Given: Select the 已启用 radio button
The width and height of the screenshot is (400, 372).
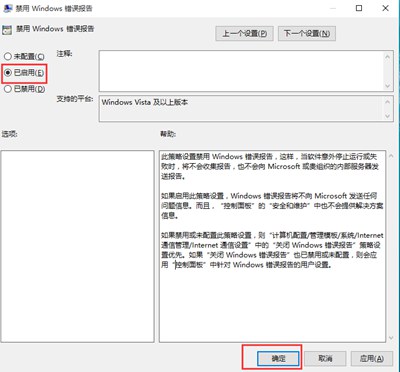Looking at the screenshot, I should point(24,73).
